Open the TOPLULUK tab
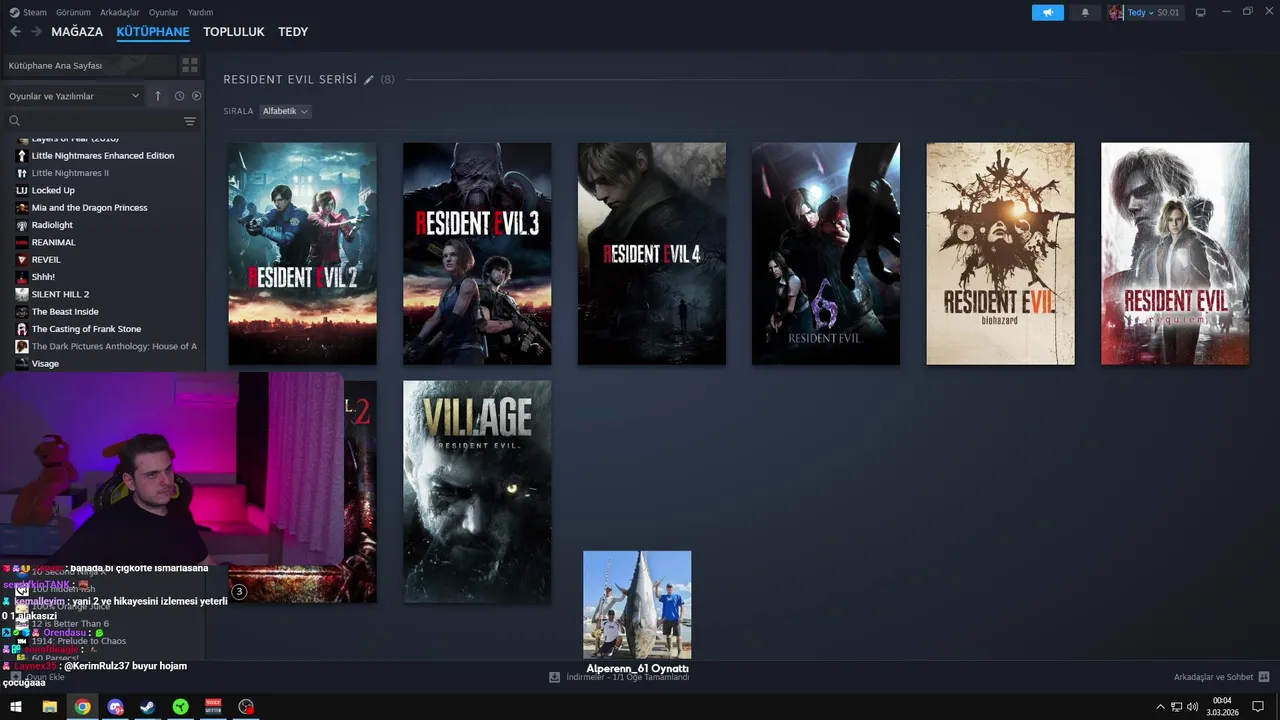This screenshot has height=720, width=1280. 234,32
